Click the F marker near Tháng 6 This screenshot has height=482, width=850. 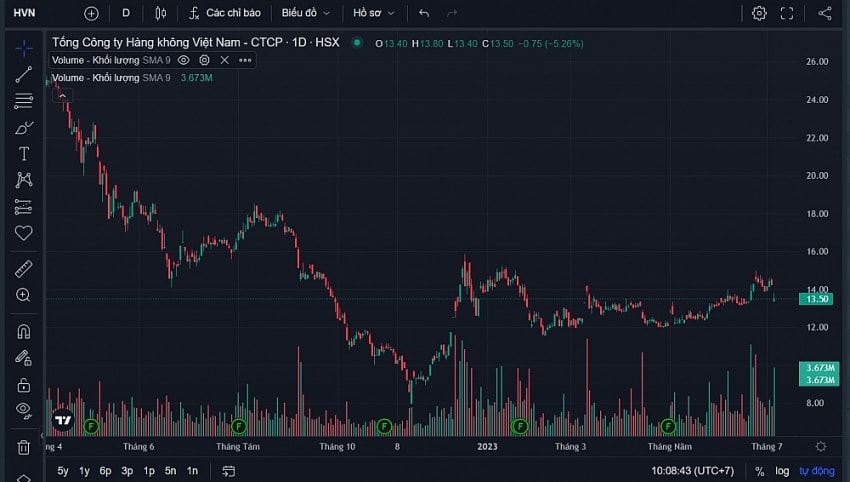click(x=91, y=427)
